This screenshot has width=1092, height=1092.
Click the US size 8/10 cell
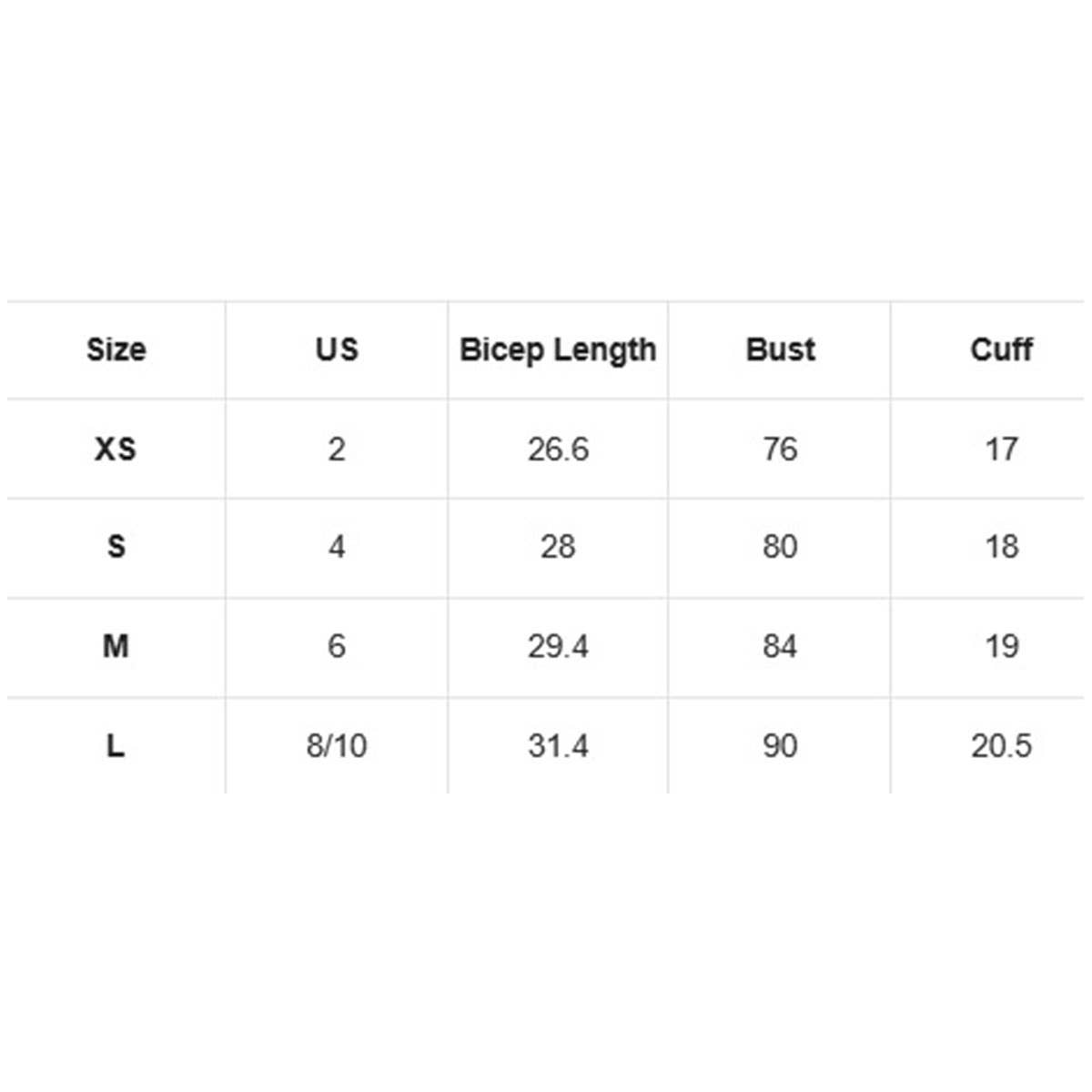[x=337, y=746]
